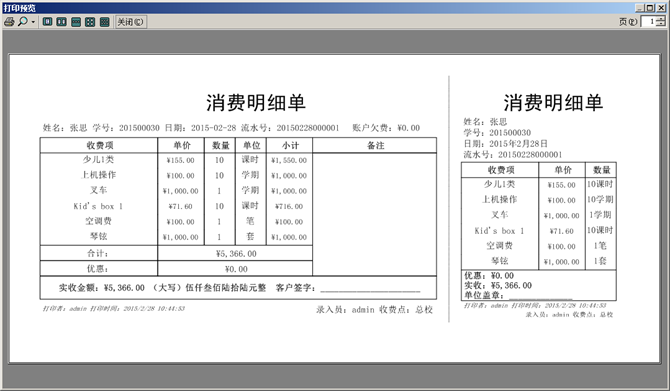This screenshot has width=670, height=391.
Task: Switch to three pages layout view
Action: pos(76,21)
